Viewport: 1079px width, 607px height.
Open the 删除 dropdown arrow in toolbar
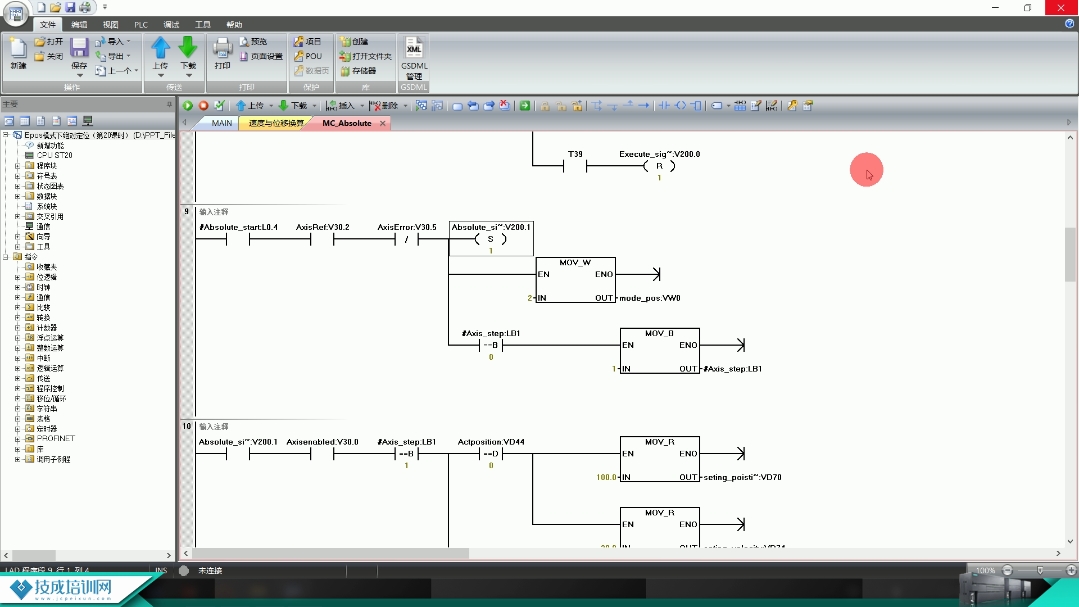point(405,106)
